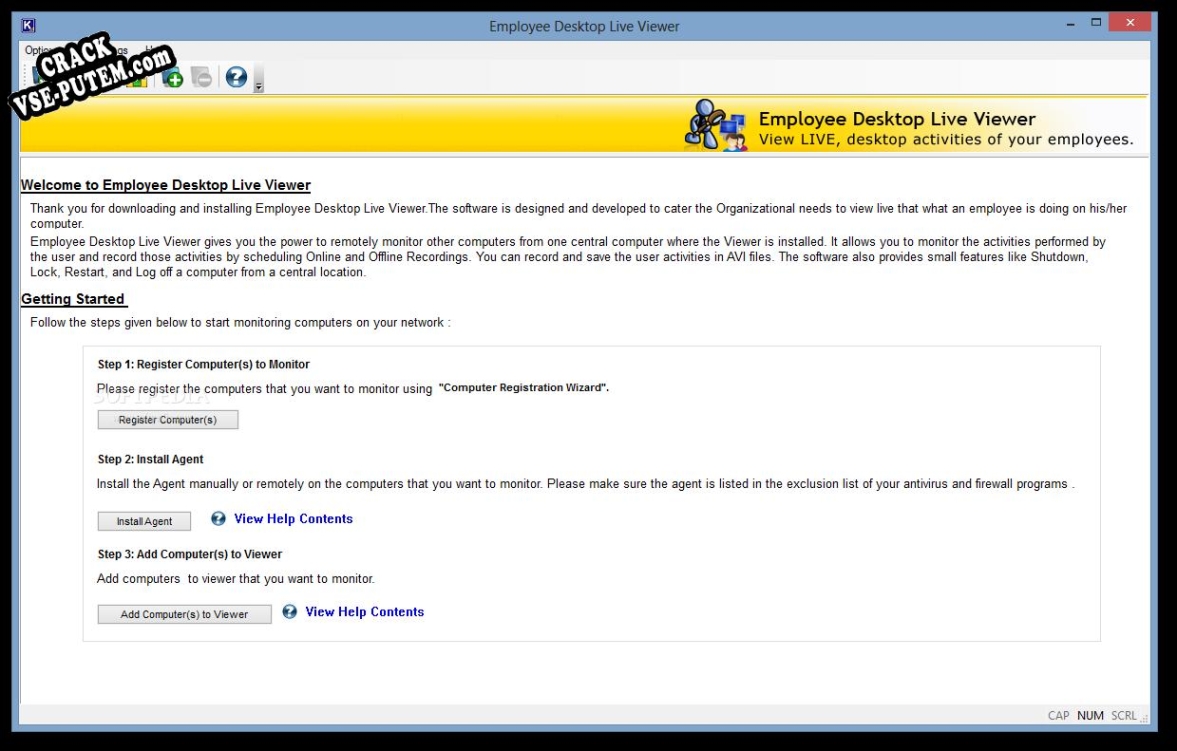Click the CAP indicator in the status bar
The height and width of the screenshot is (751, 1177).
(1058, 716)
